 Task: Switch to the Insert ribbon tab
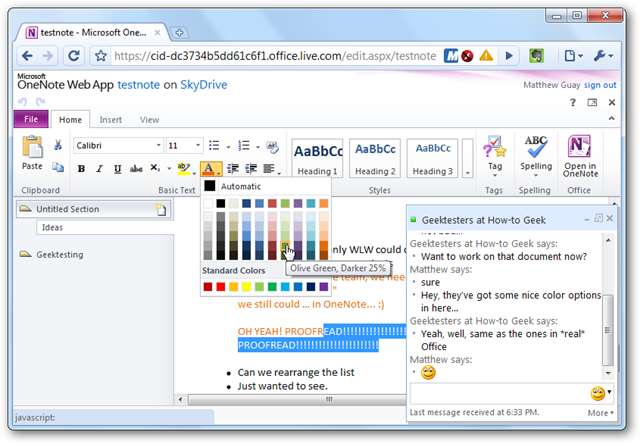click(x=111, y=120)
